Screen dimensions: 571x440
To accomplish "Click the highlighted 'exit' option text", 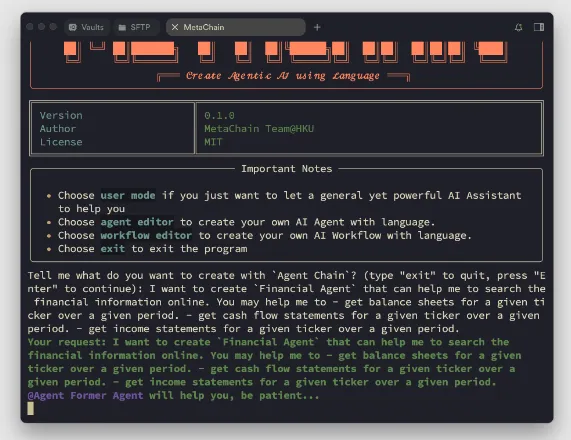I will [x=113, y=248].
